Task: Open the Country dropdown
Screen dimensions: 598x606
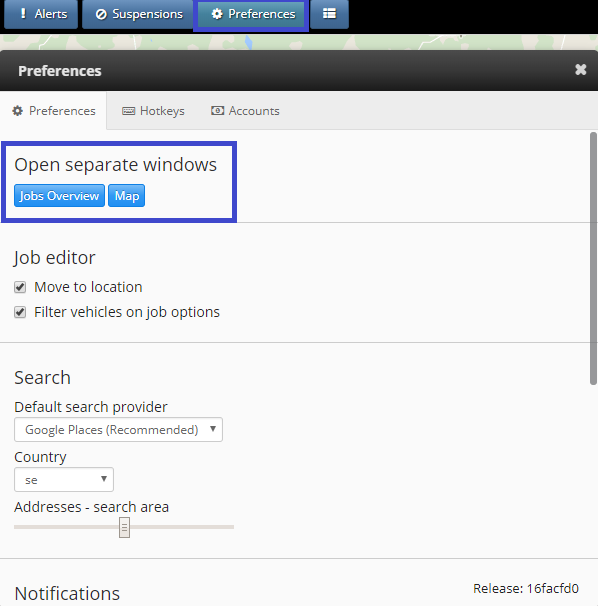Action: tap(64, 480)
